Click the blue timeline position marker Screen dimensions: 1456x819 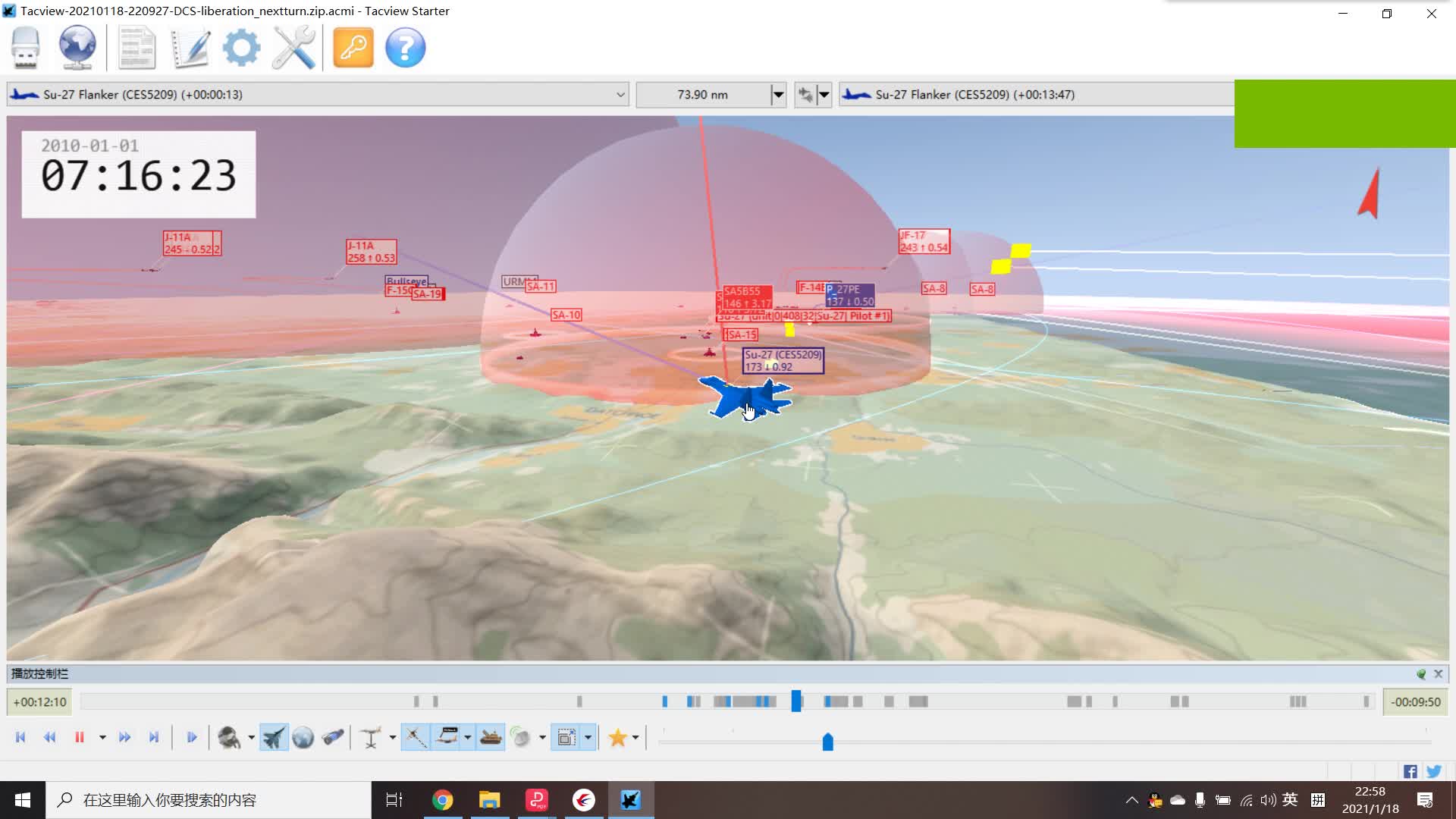click(x=796, y=701)
